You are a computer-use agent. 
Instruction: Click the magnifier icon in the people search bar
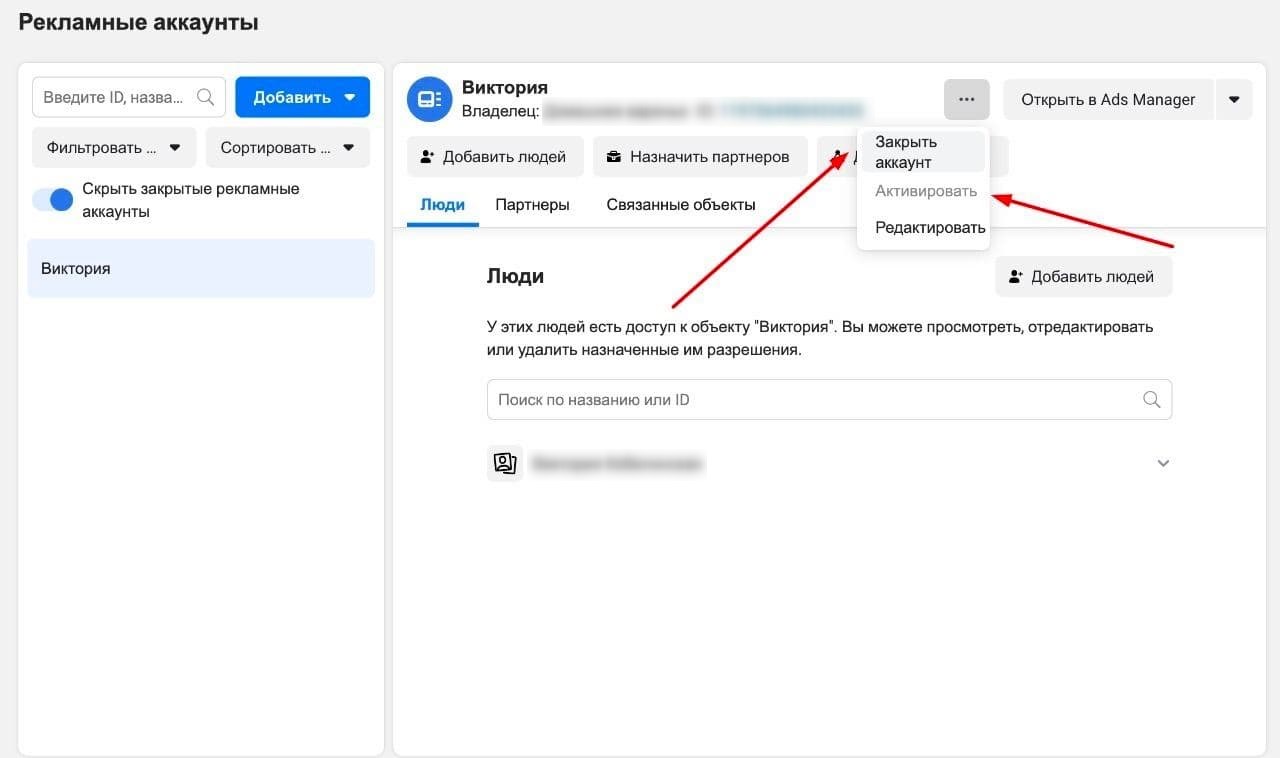[x=1152, y=399]
